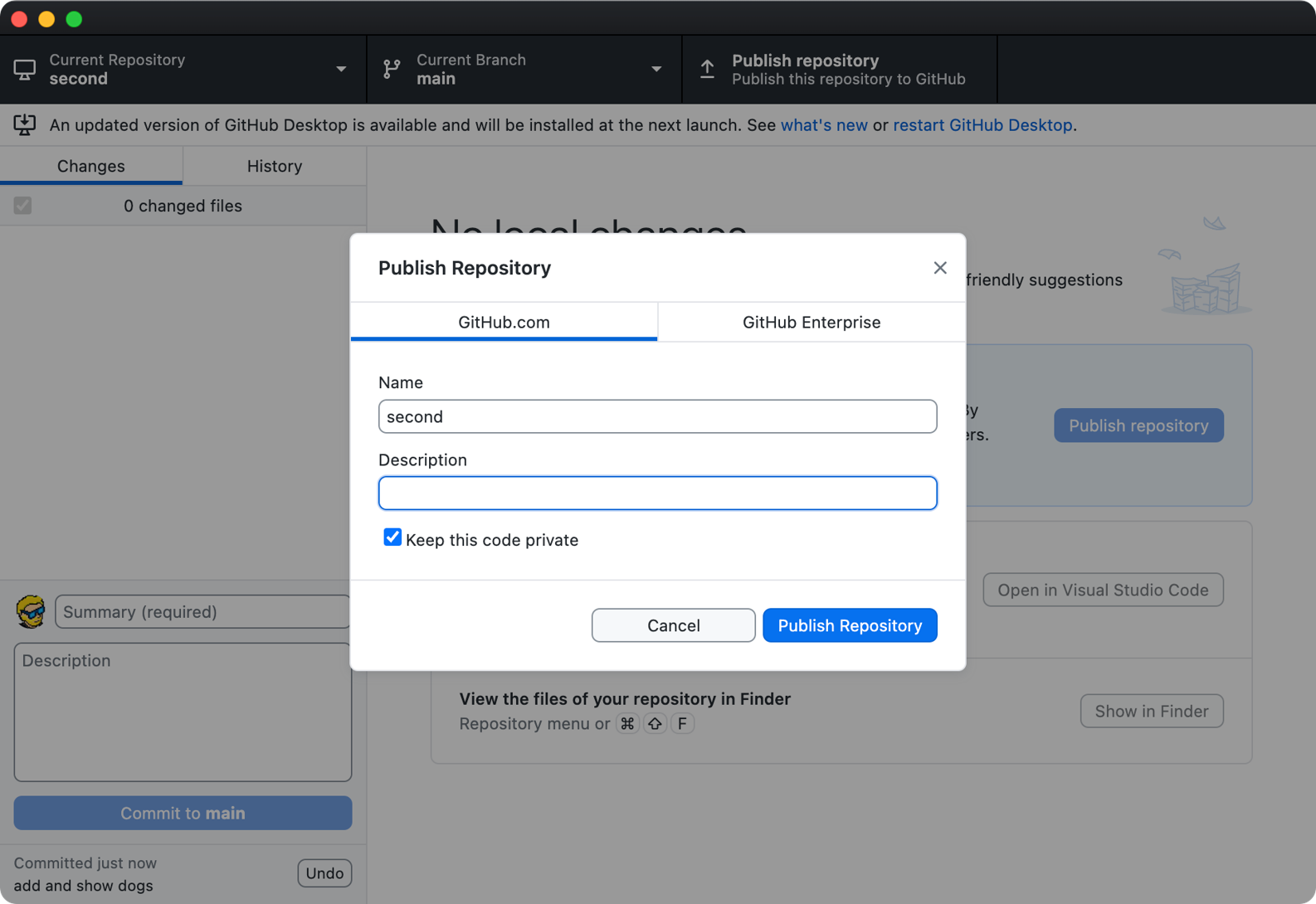The width and height of the screenshot is (1316, 904).
Task: Close the Publish Repository dialog
Action: [x=939, y=268]
